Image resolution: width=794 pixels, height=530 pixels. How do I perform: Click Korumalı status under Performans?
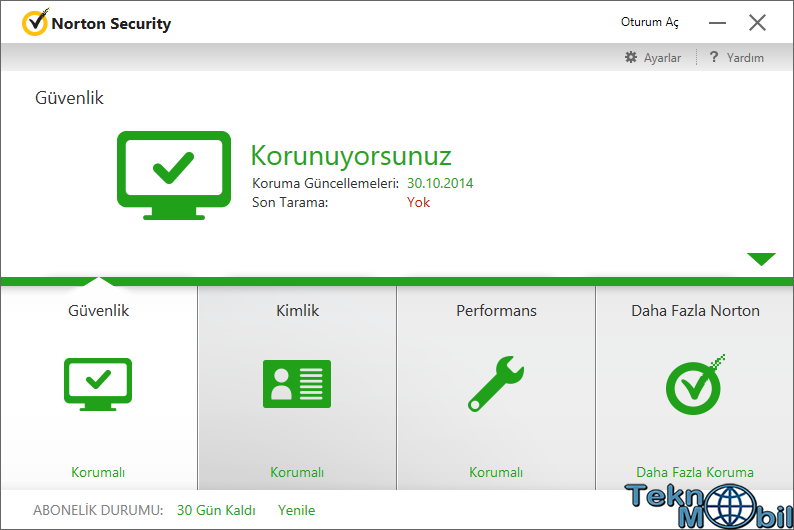(496, 472)
